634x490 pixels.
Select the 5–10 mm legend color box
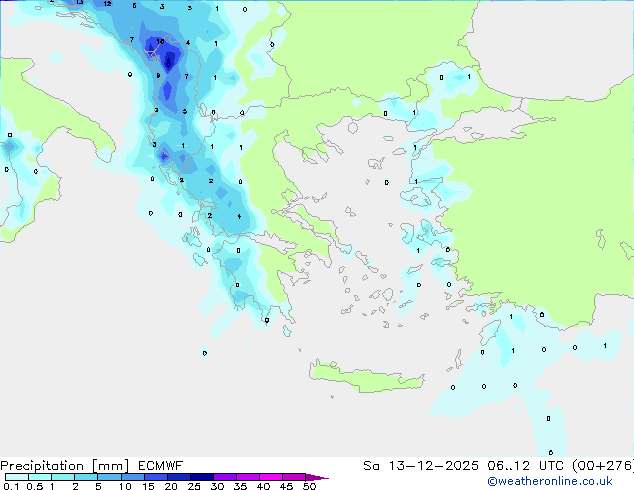(x=109, y=477)
